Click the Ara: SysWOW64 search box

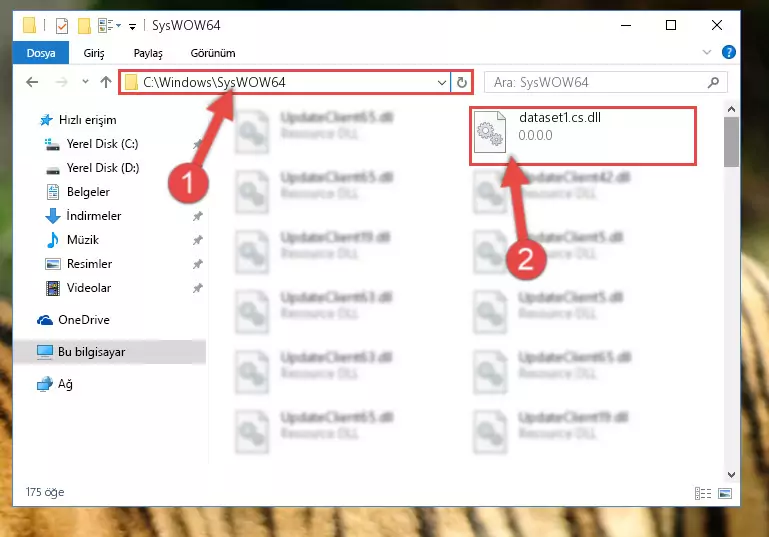point(606,82)
